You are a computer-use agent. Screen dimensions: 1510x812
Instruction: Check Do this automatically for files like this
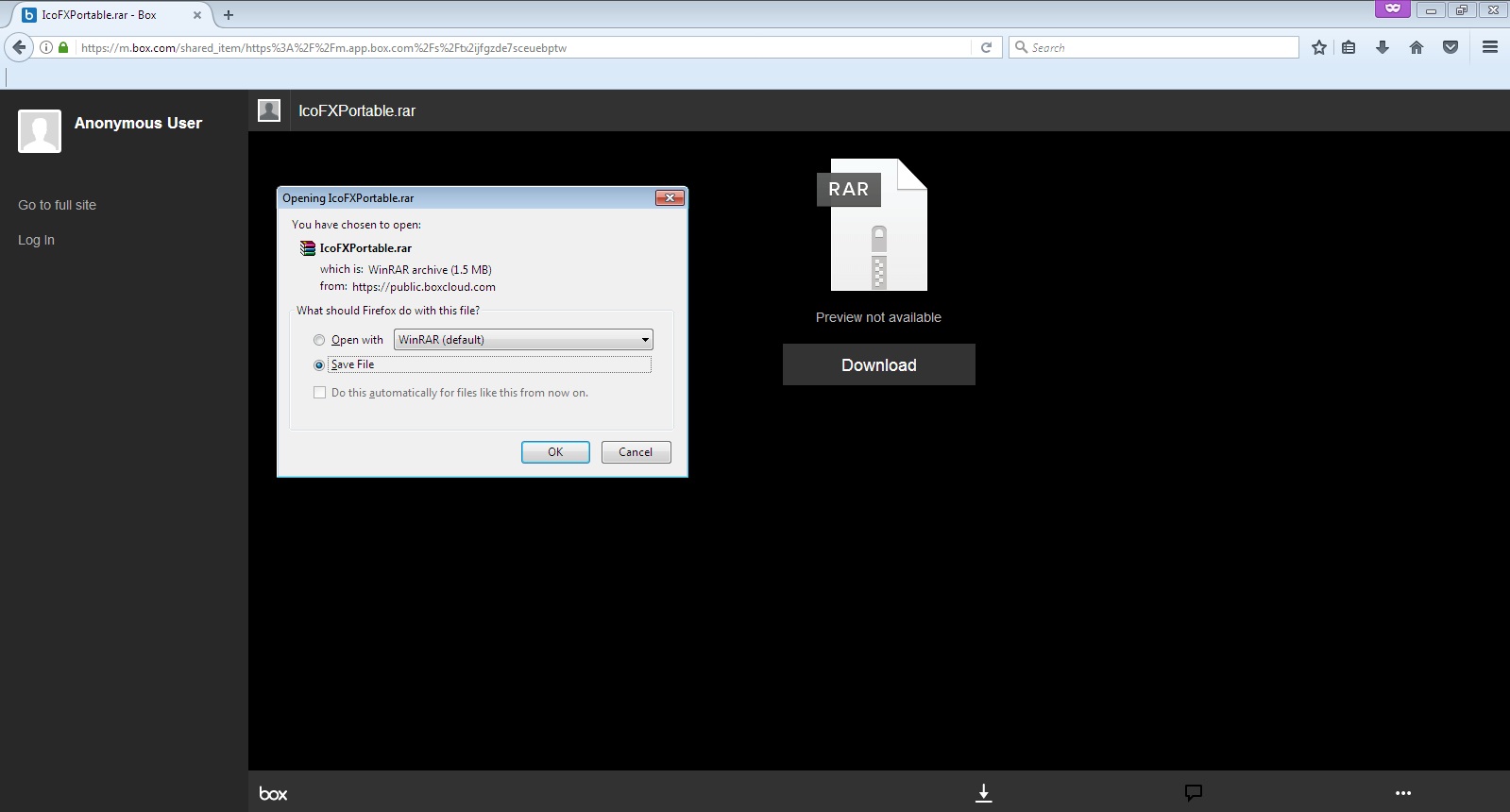point(319,393)
